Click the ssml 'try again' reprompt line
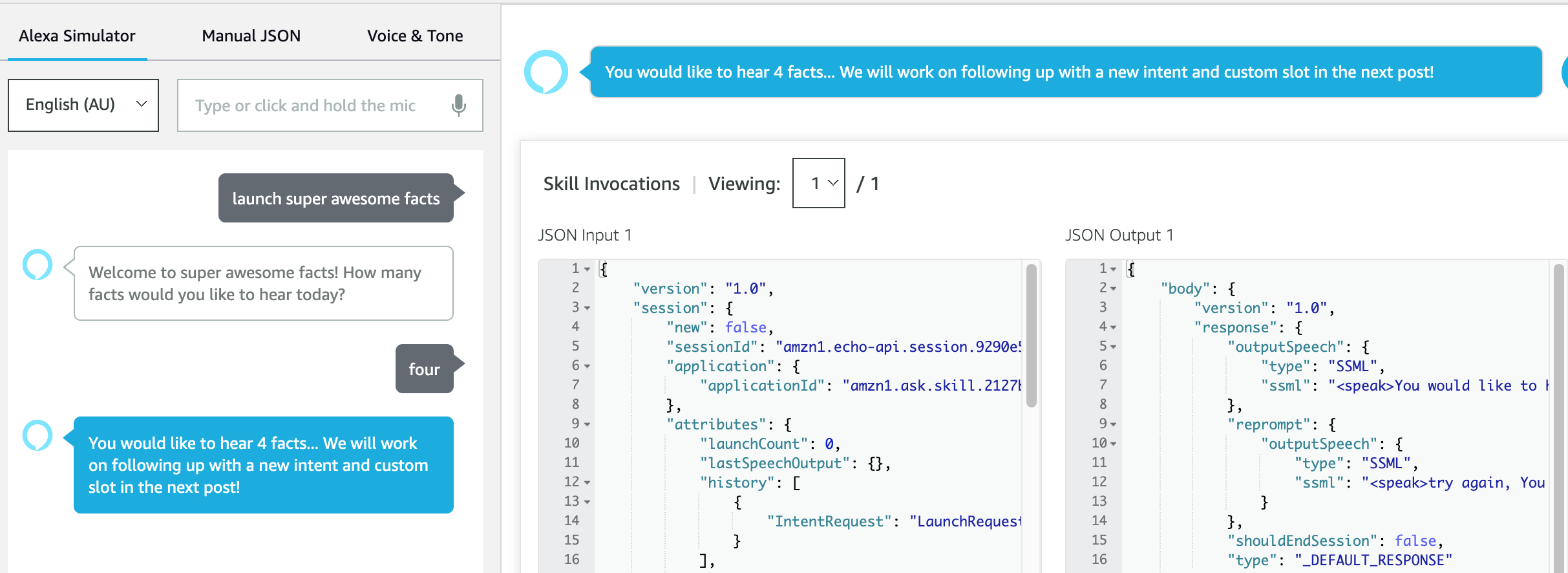 (x=1421, y=482)
